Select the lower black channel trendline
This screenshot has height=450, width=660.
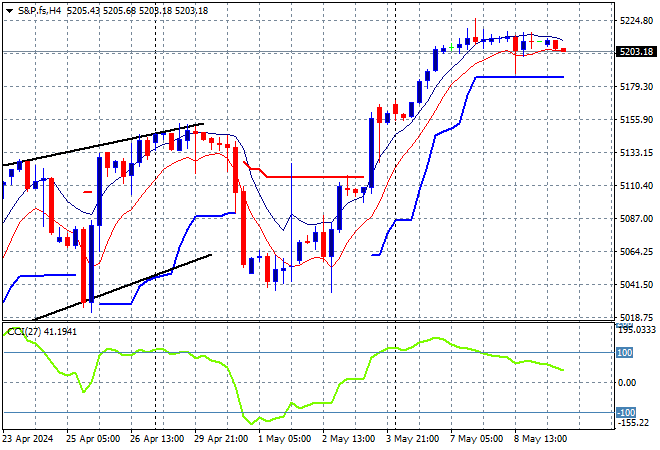point(122,287)
